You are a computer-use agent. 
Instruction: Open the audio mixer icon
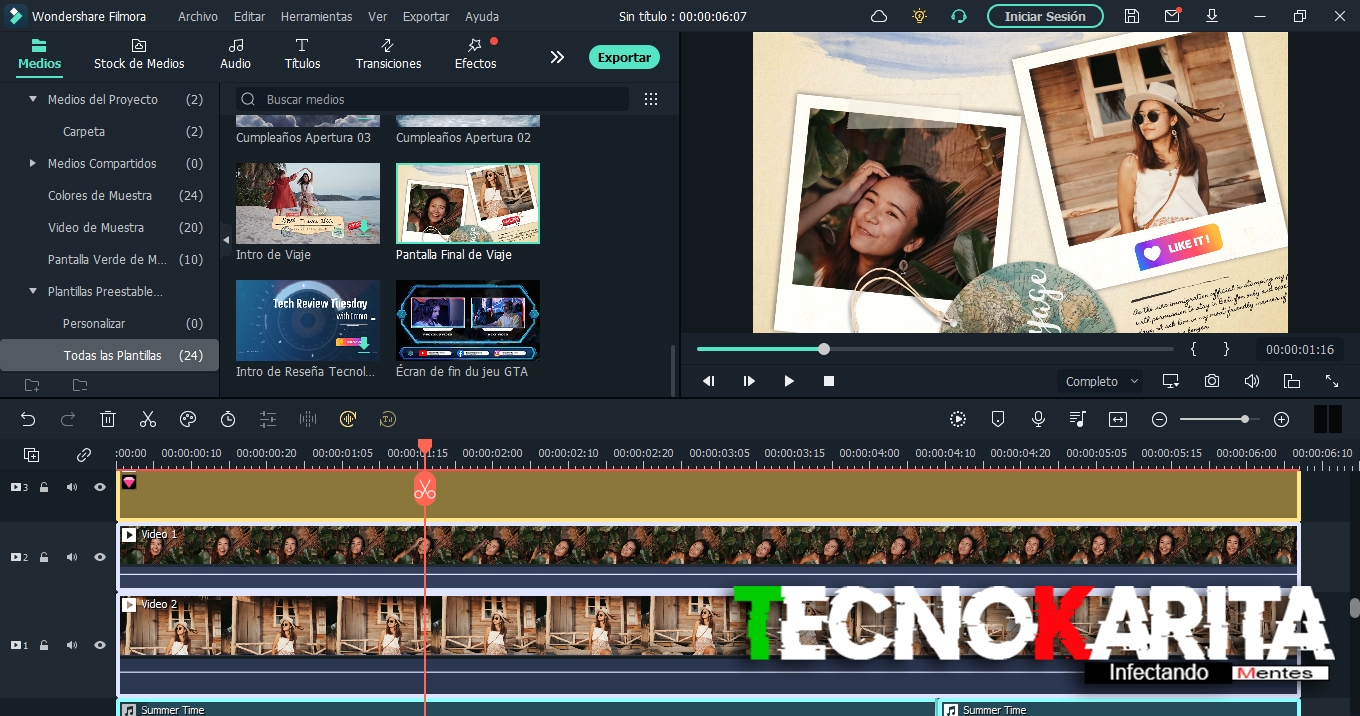coord(1077,419)
